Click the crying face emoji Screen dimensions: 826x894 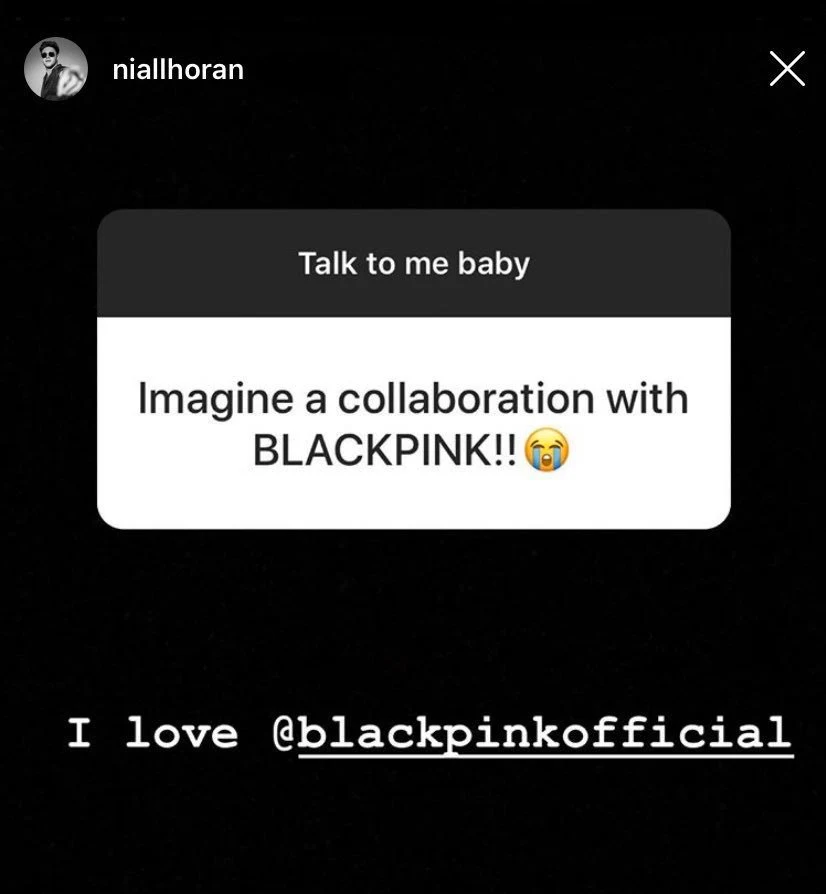(x=546, y=449)
